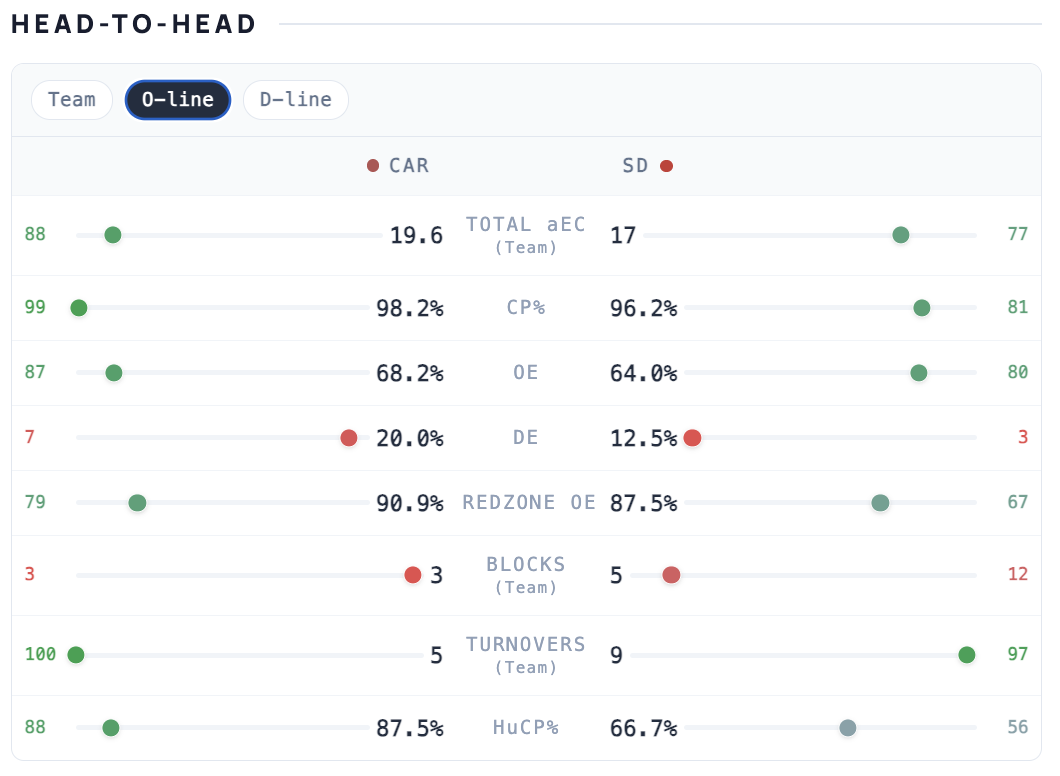Click SD's gray HuCP% percentile dot
Viewport: 1060px width, 776px height.
(848, 728)
